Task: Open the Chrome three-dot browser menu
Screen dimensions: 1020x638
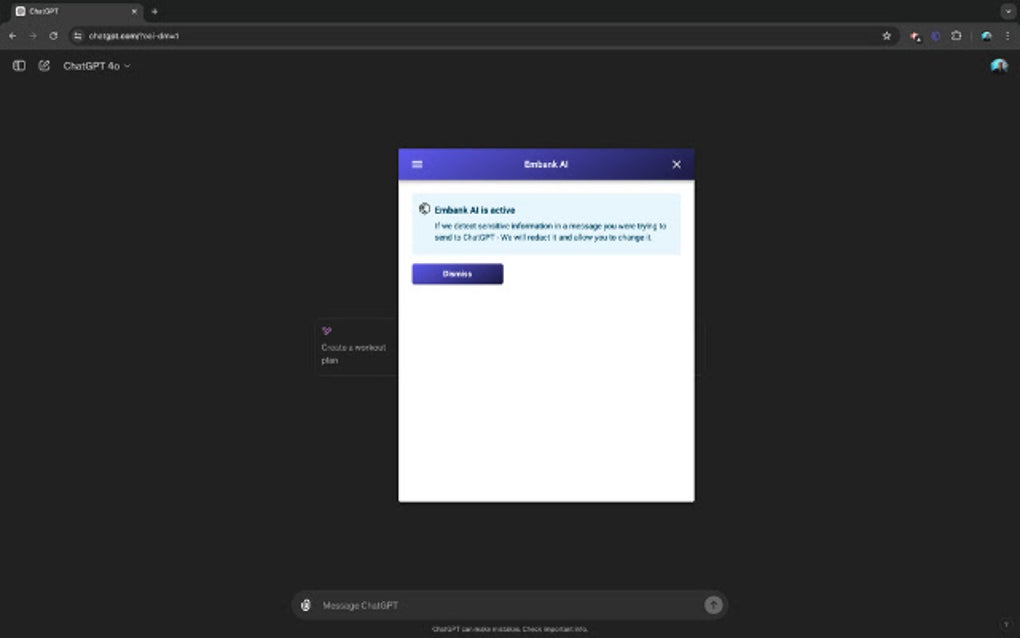Action: 1009,35
